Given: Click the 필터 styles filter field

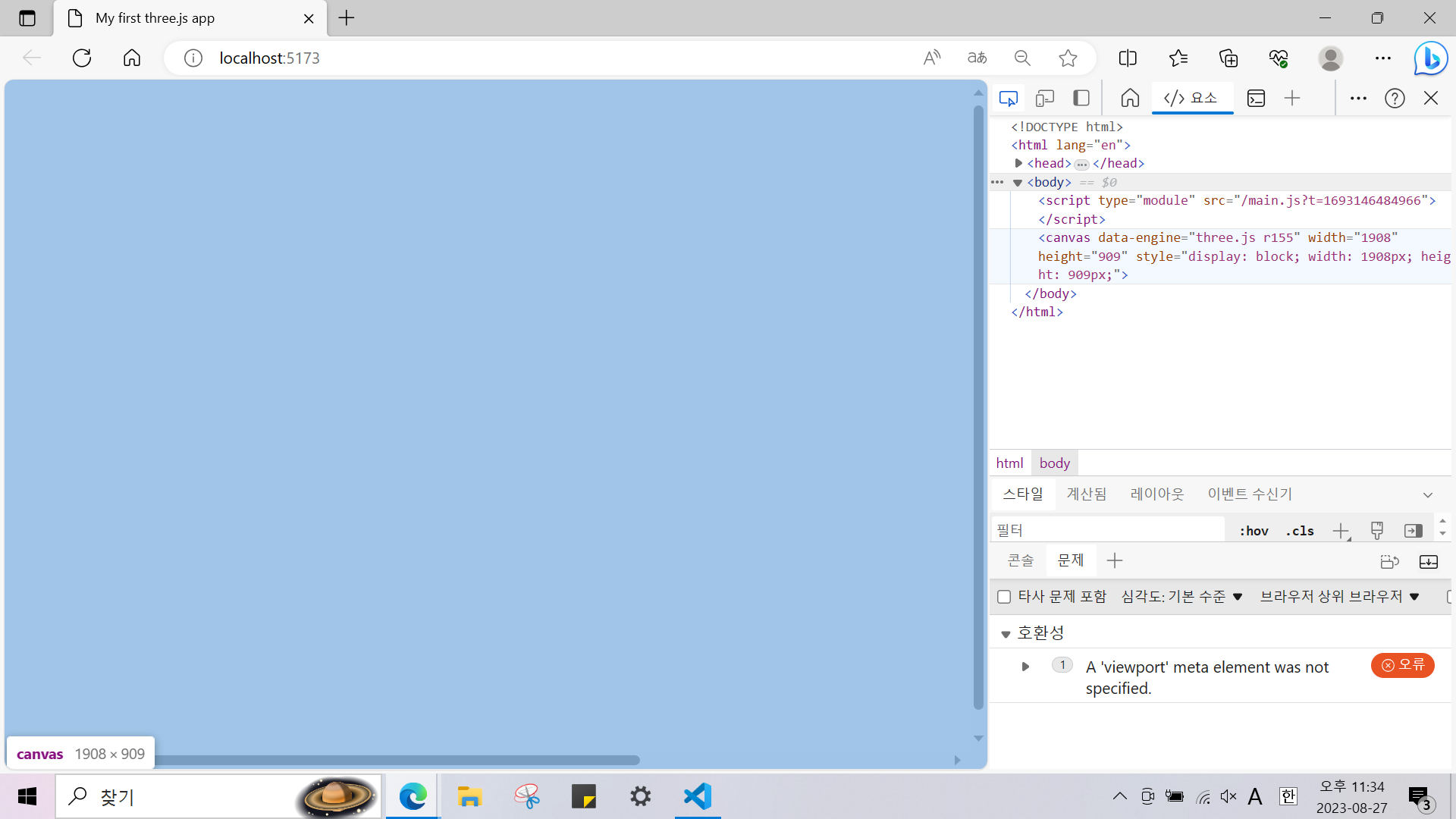Looking at the screenshot, I should (1108, 530).
